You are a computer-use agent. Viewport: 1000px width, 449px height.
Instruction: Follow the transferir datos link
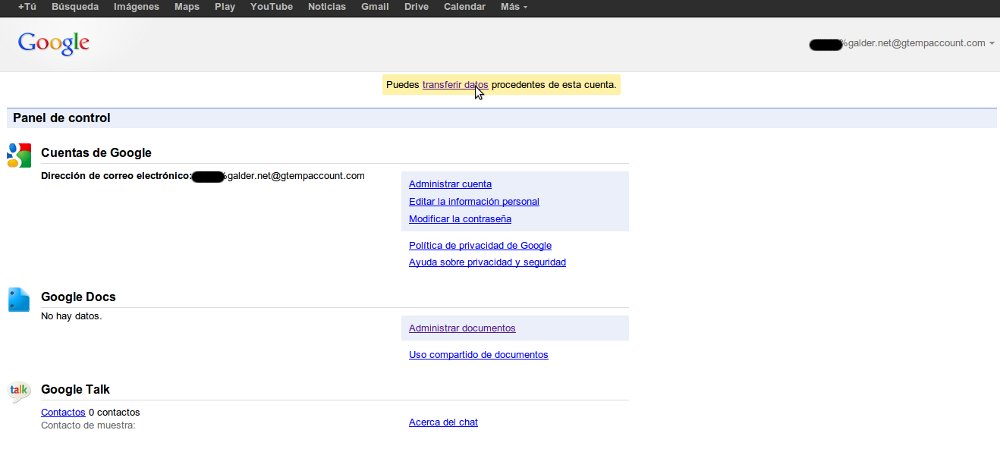(455, 85)
